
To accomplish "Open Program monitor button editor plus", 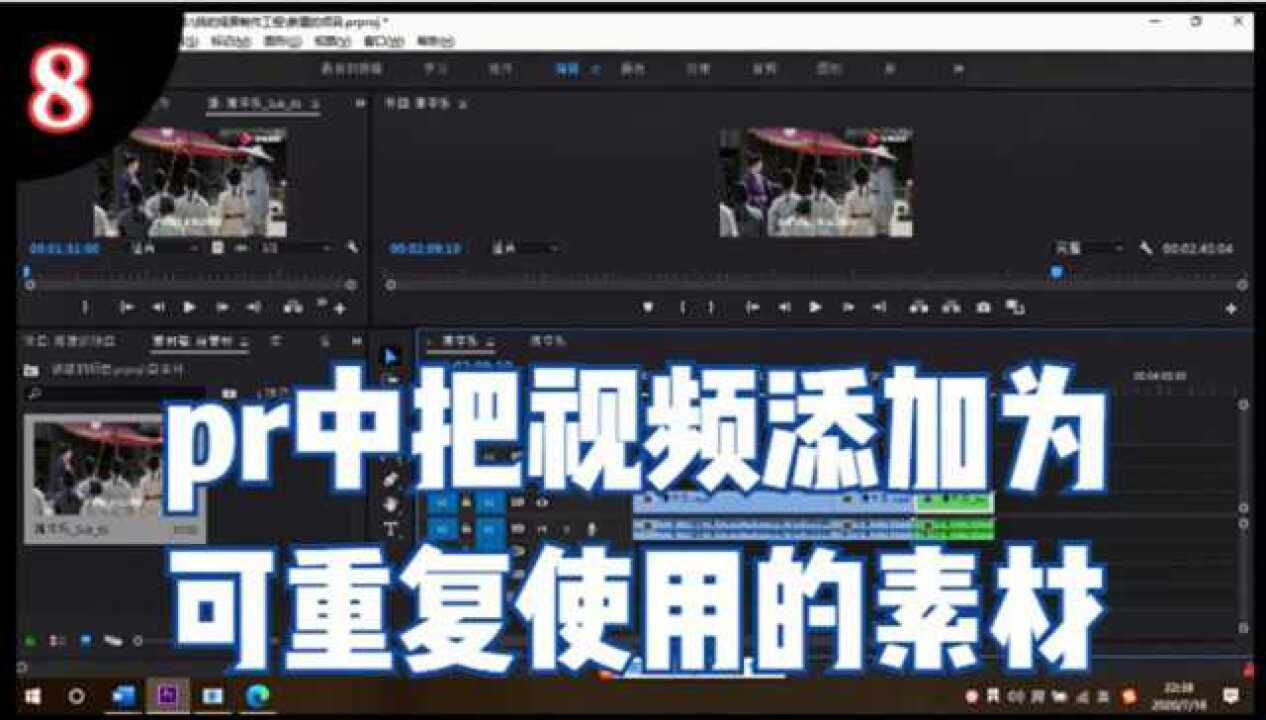I will [x=1231, y=309].
